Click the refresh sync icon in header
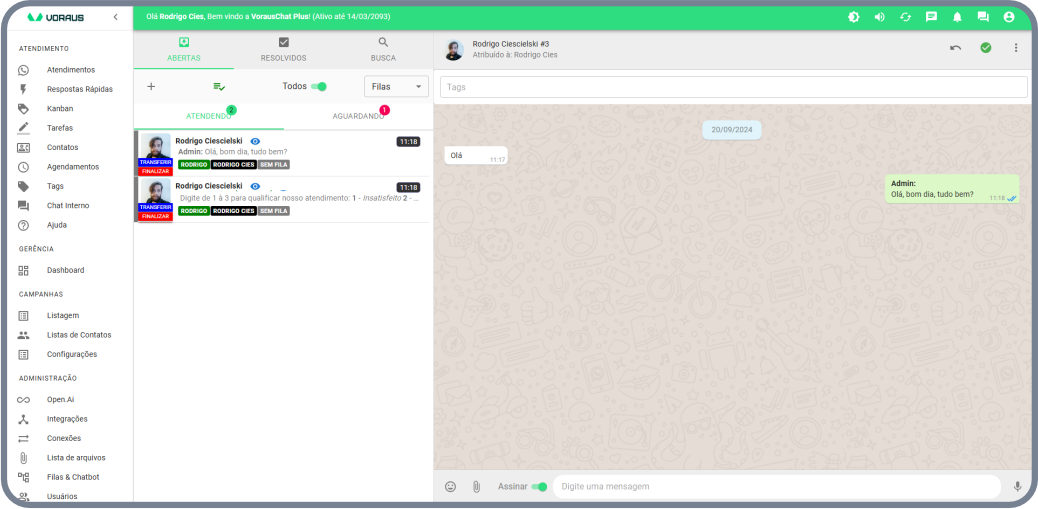Screen dimensions: 1038x509 click(x=905, y=17)
